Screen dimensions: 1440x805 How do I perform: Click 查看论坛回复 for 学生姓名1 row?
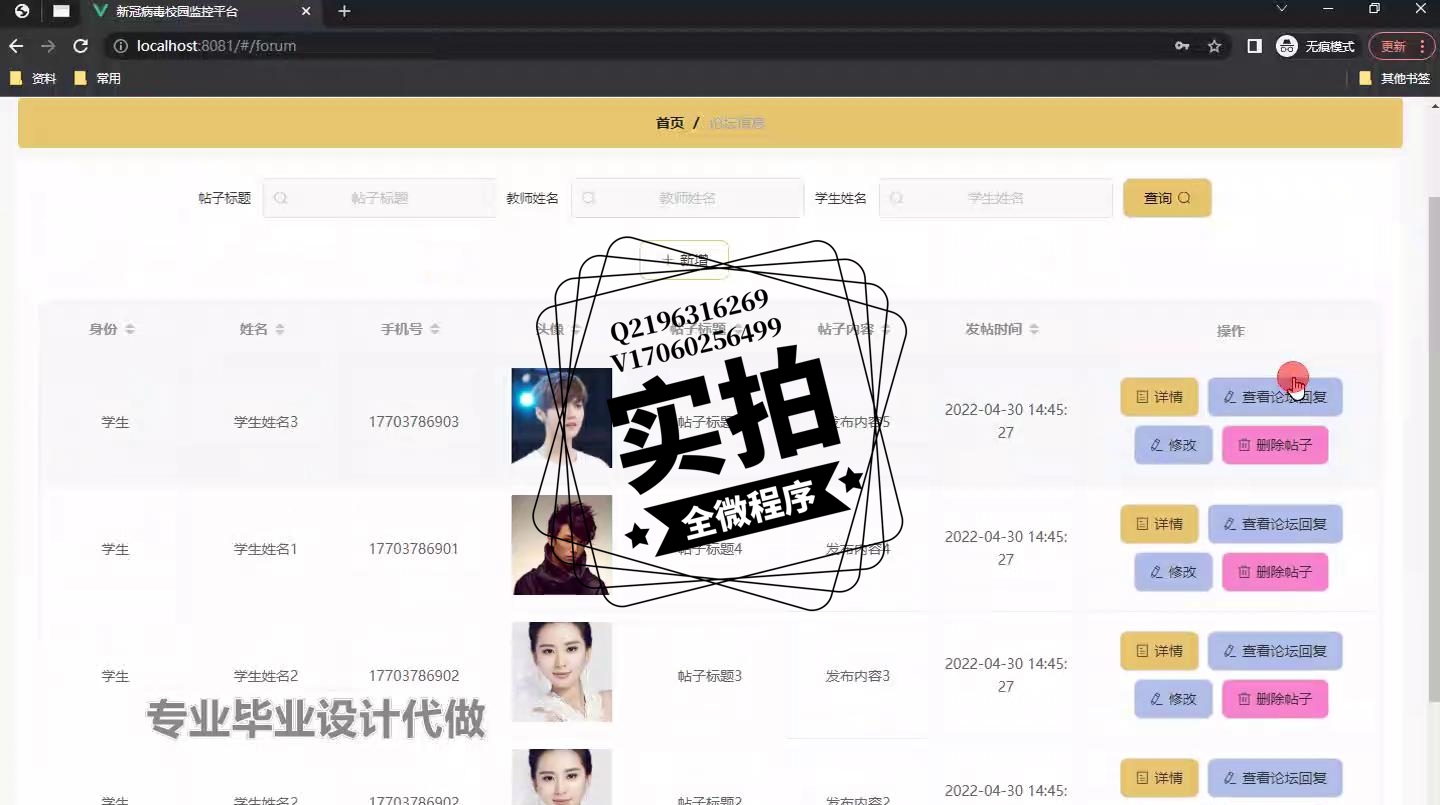(x=1275, y=524)
